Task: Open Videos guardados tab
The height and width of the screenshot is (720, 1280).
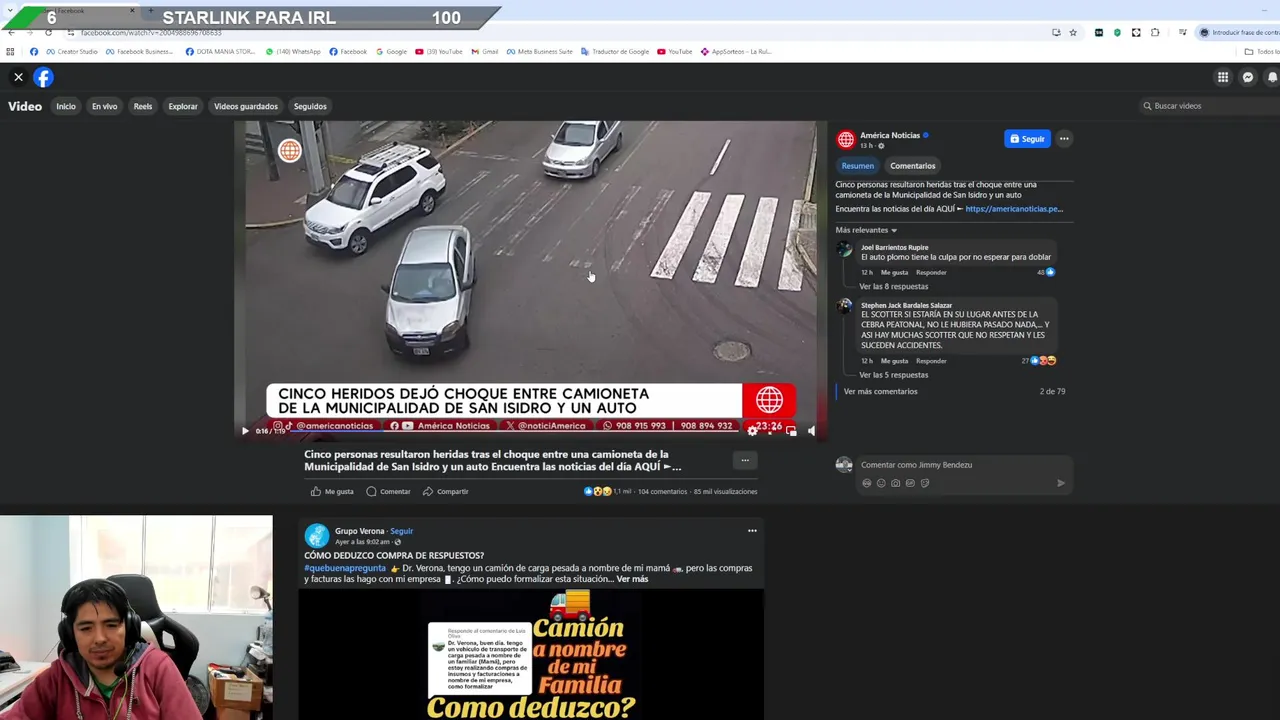Action: 246,106
